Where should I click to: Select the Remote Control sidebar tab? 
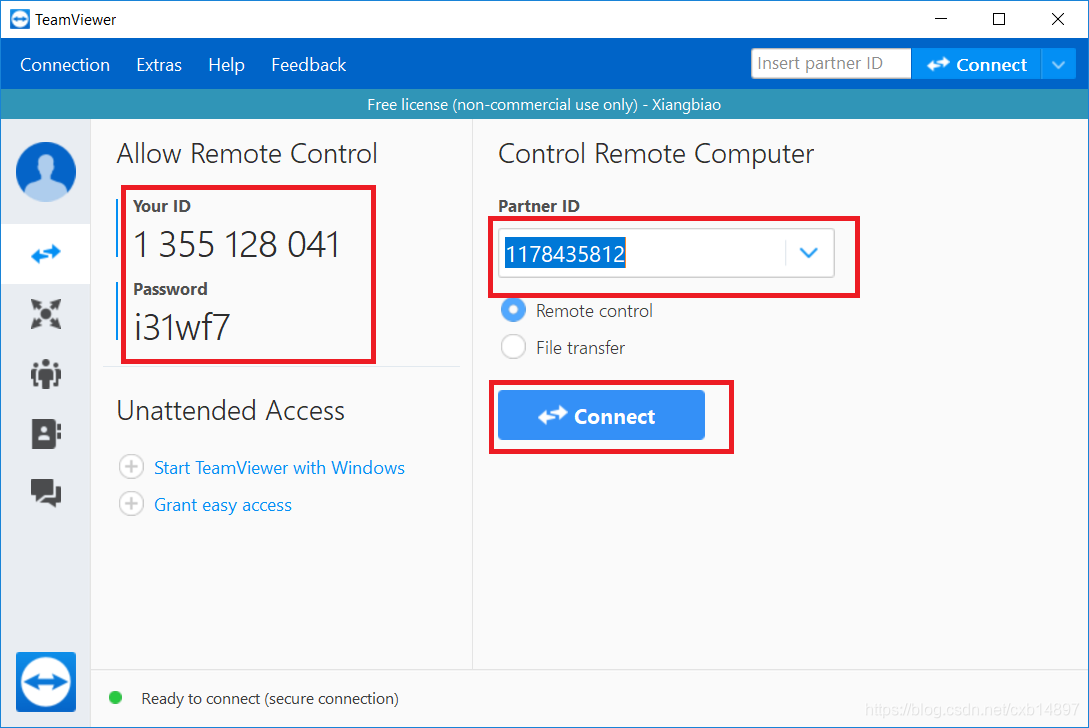pyautogui.click(x=46, y=254)
